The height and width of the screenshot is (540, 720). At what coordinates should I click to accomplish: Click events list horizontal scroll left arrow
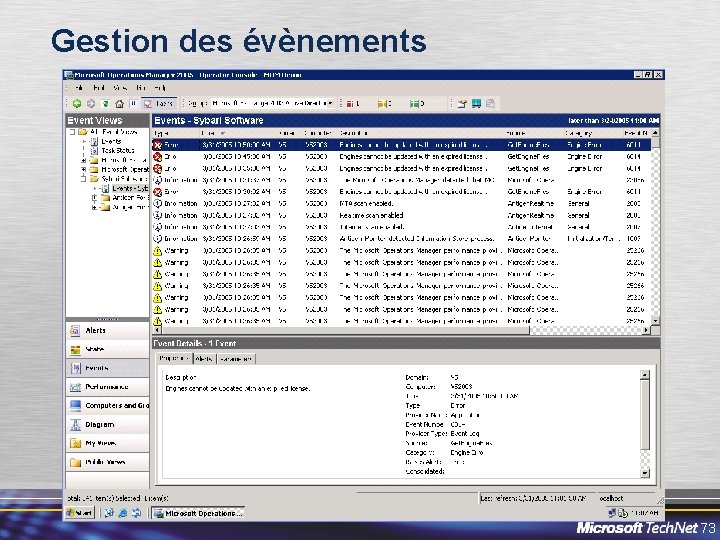(157, 330)
